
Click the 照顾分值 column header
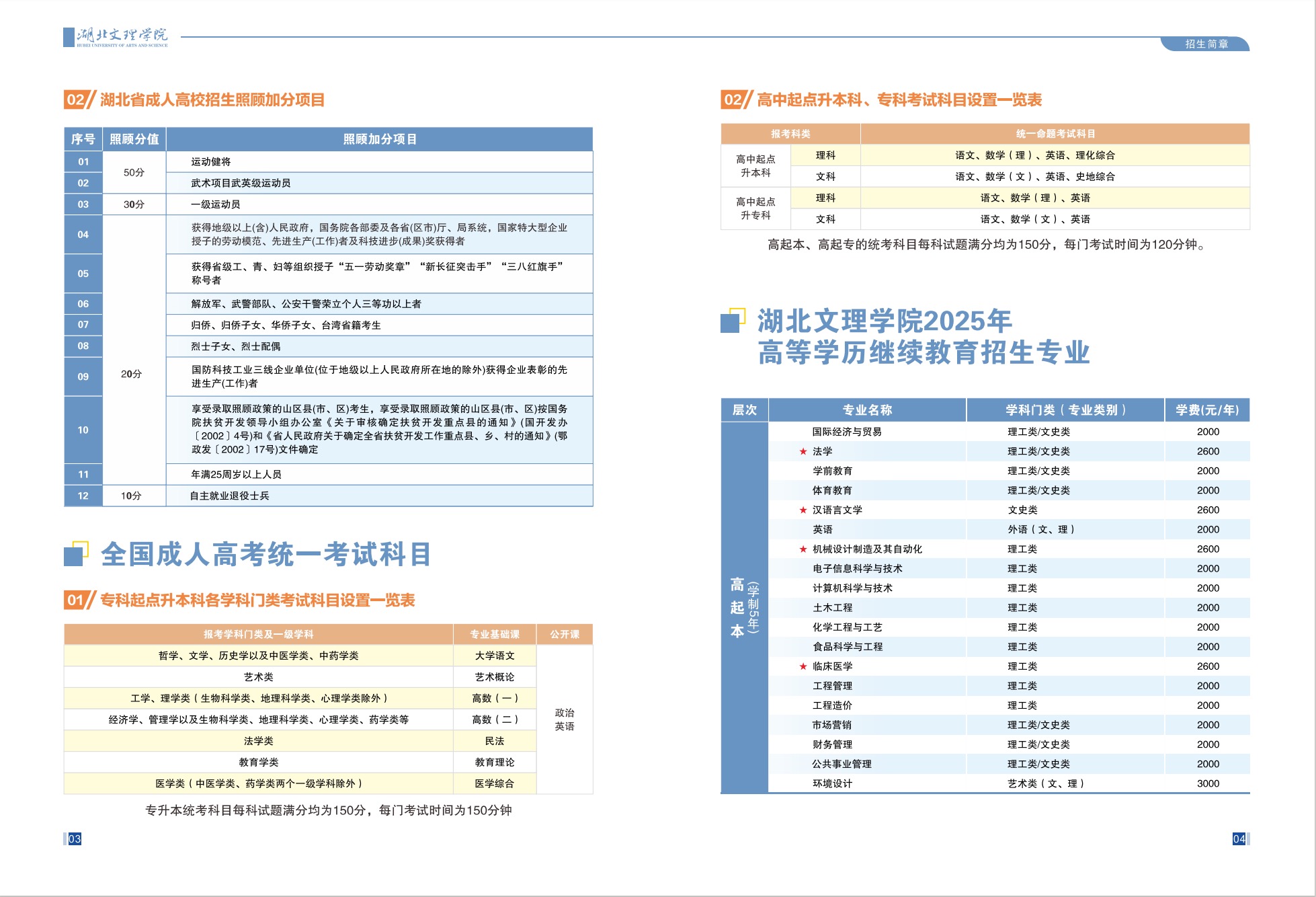pos(134,139)
